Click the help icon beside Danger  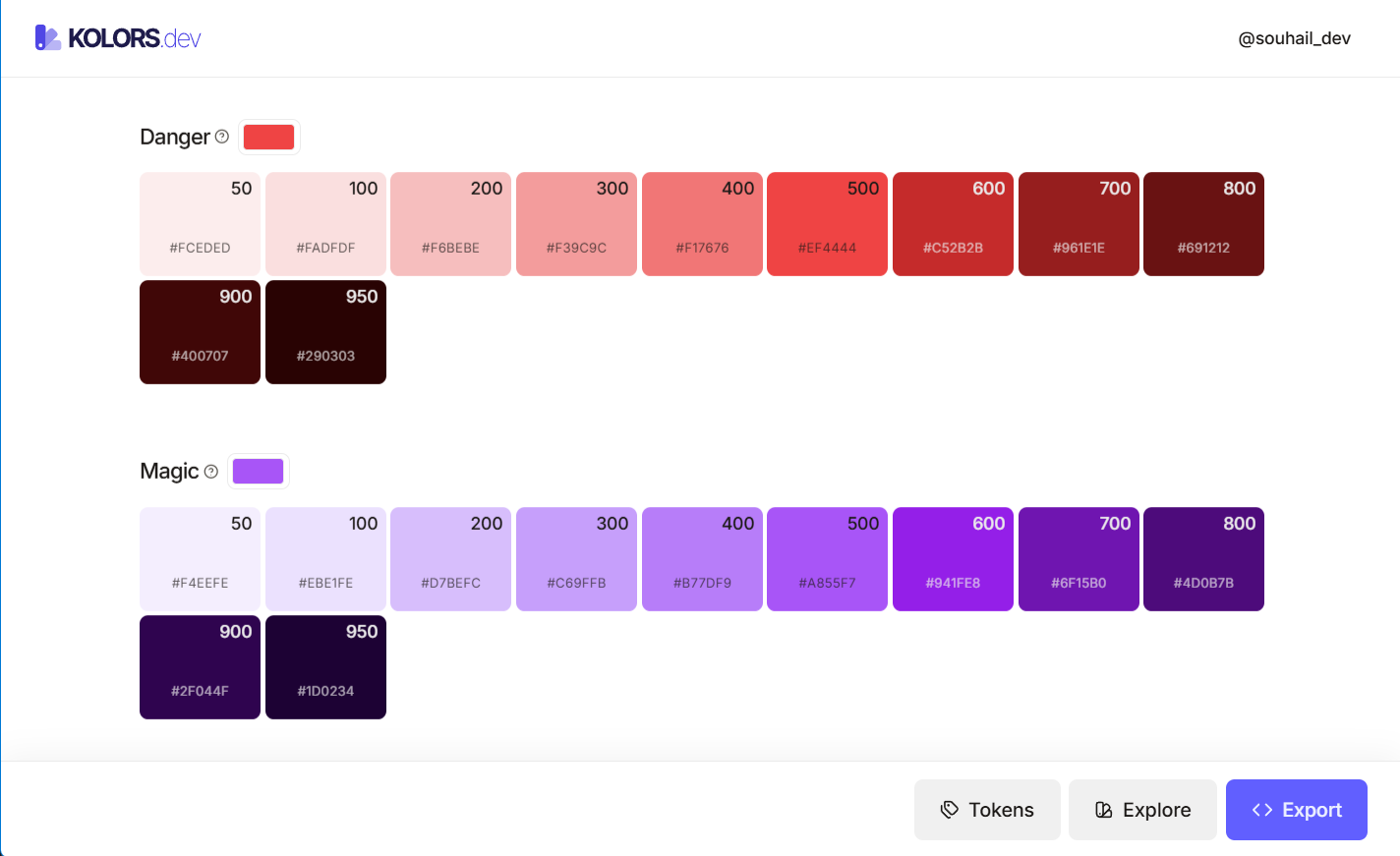click(222, 137)
